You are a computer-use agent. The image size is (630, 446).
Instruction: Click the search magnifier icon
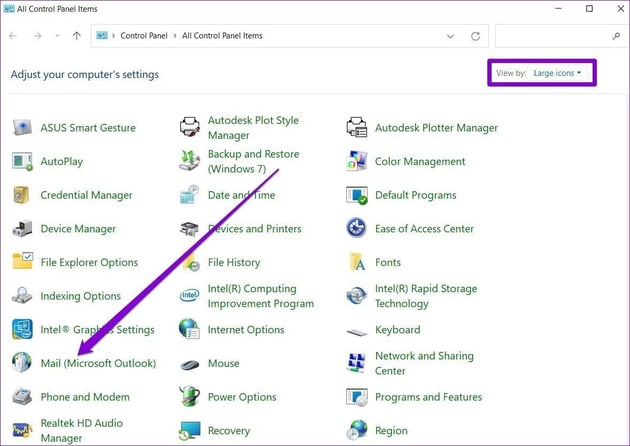(x=616, y=36)
